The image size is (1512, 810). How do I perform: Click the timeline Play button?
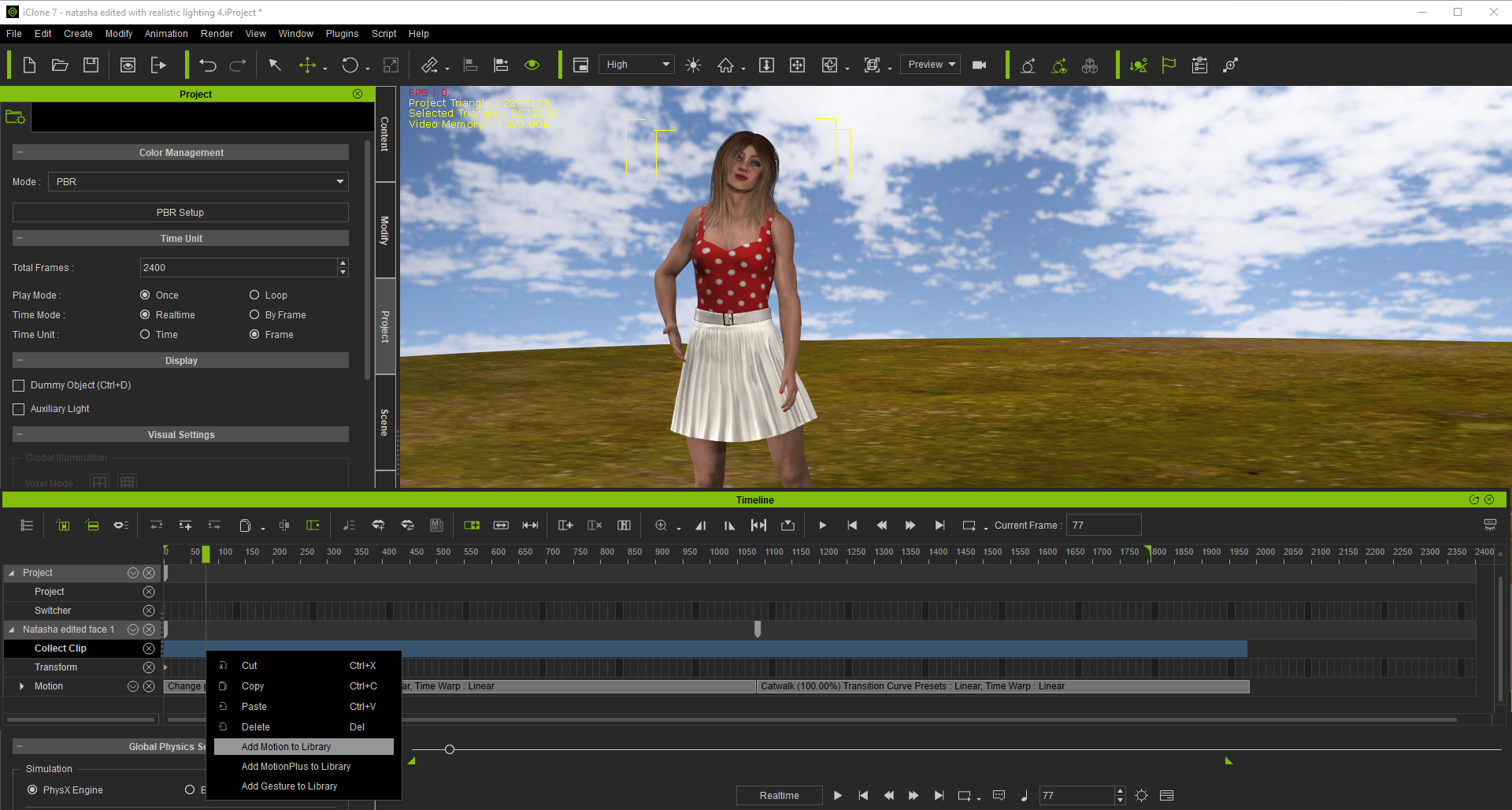click(822, 526)
